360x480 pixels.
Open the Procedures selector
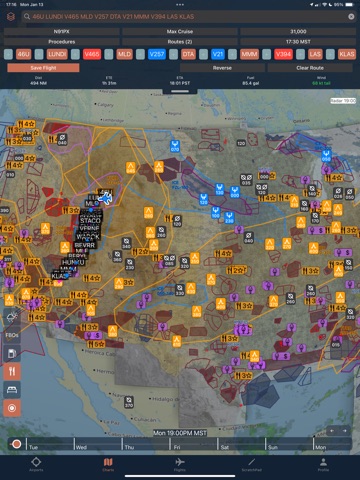click(x=62, y=42)
